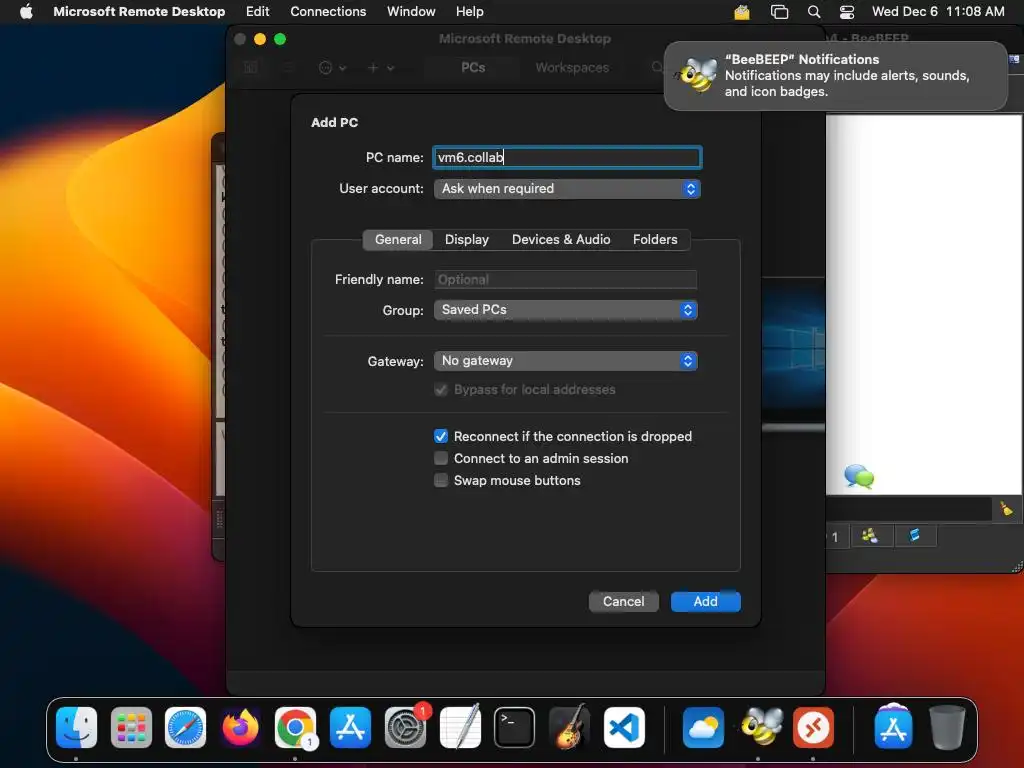The image size is (1024, 768).
Task: Launch Terminal from the dock
Action: pos(514,727)
